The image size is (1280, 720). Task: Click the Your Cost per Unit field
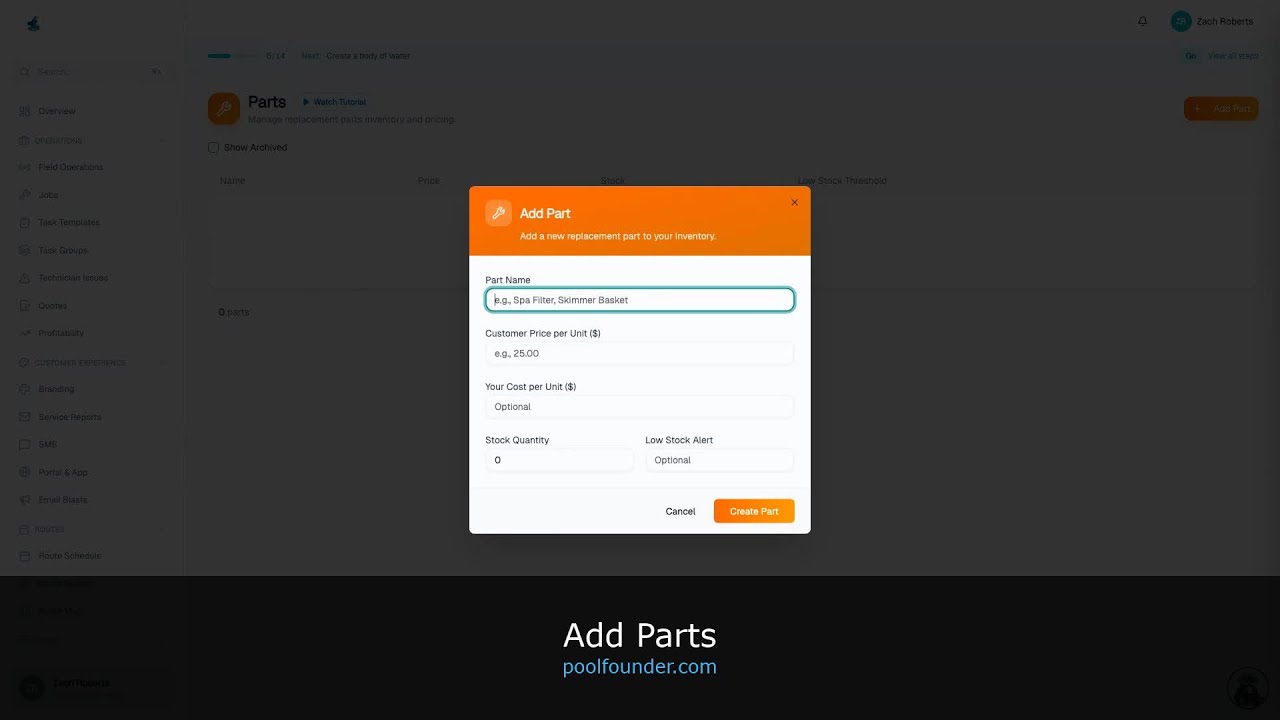640,407
